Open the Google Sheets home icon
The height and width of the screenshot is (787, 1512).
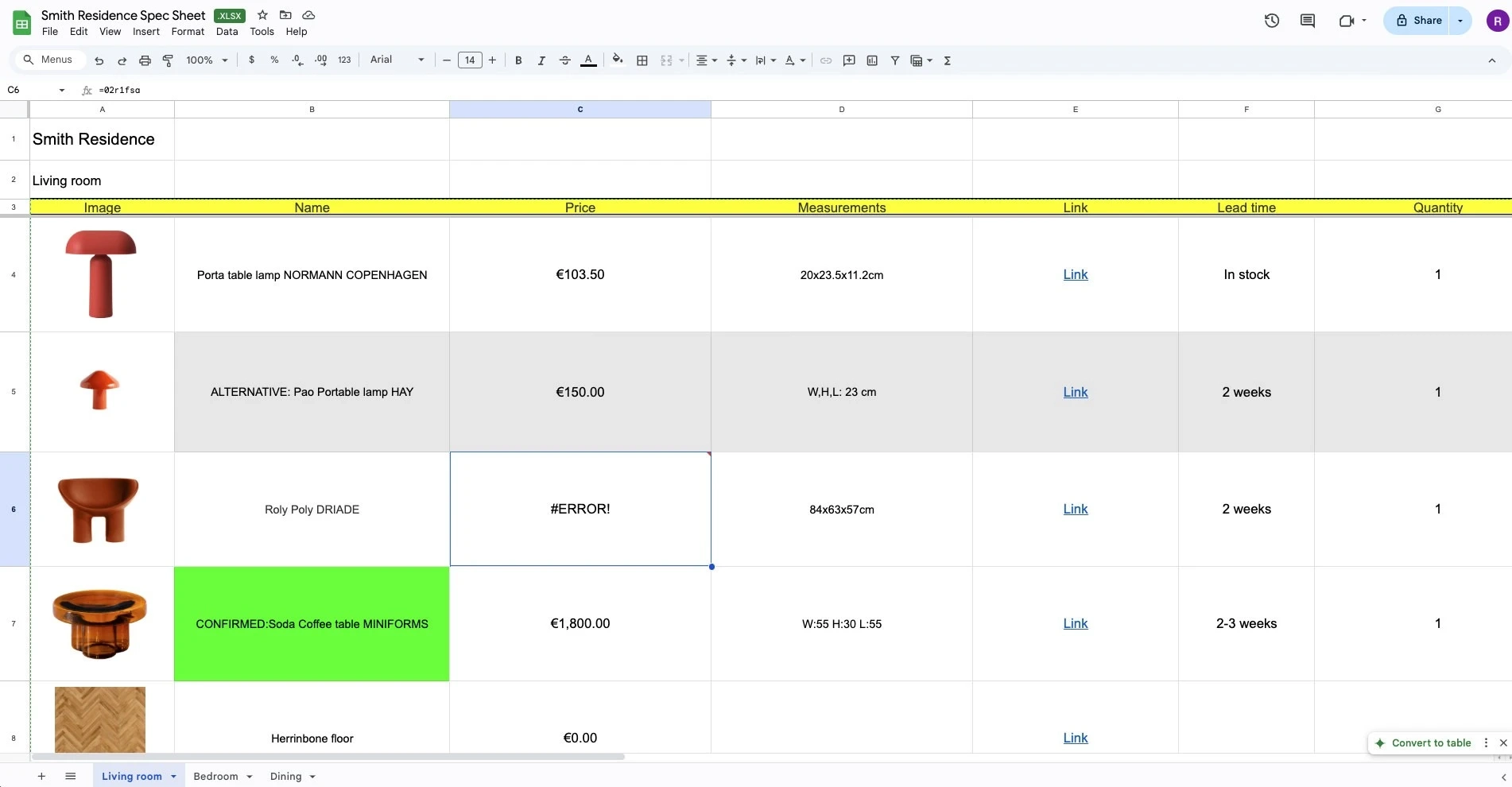click(x=22, y=23)
